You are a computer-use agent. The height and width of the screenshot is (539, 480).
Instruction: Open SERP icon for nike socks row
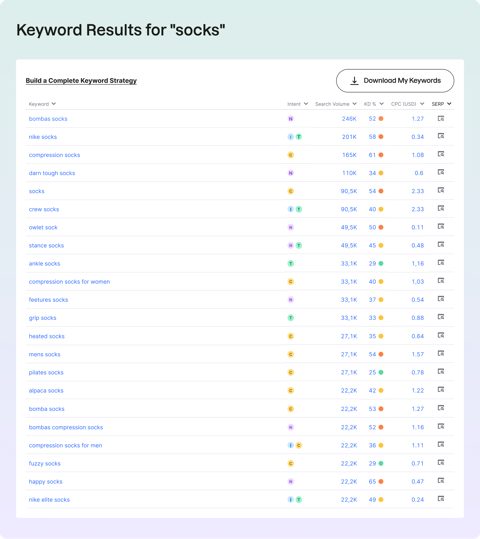coord(441,136)
